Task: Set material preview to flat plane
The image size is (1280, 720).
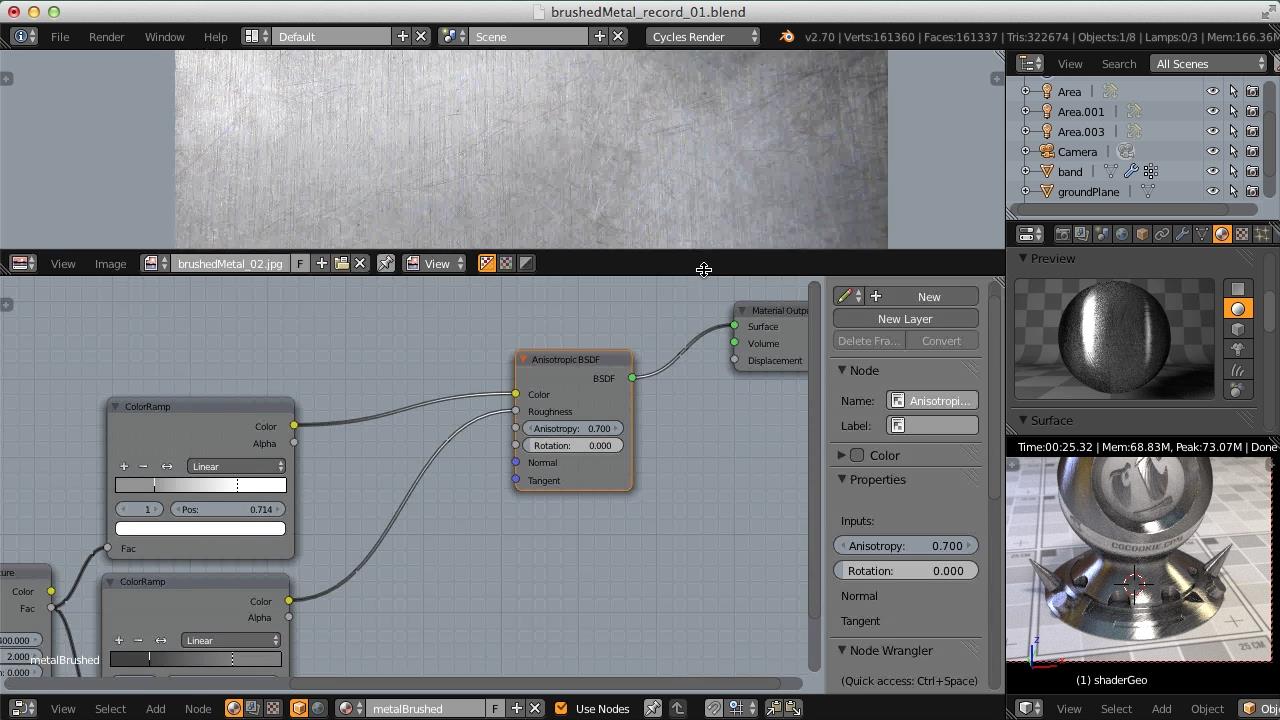Action: [1238, 289]
